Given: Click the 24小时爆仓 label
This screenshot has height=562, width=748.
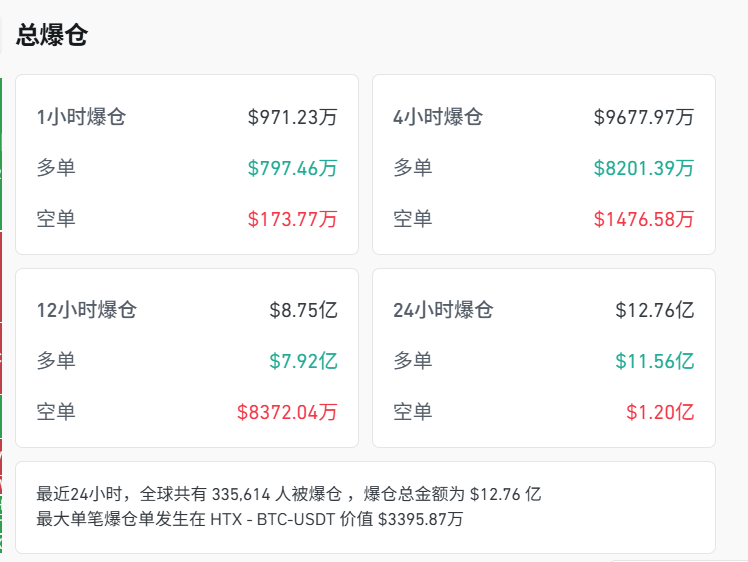Looking at the screenshot, I should click(444, 310).
